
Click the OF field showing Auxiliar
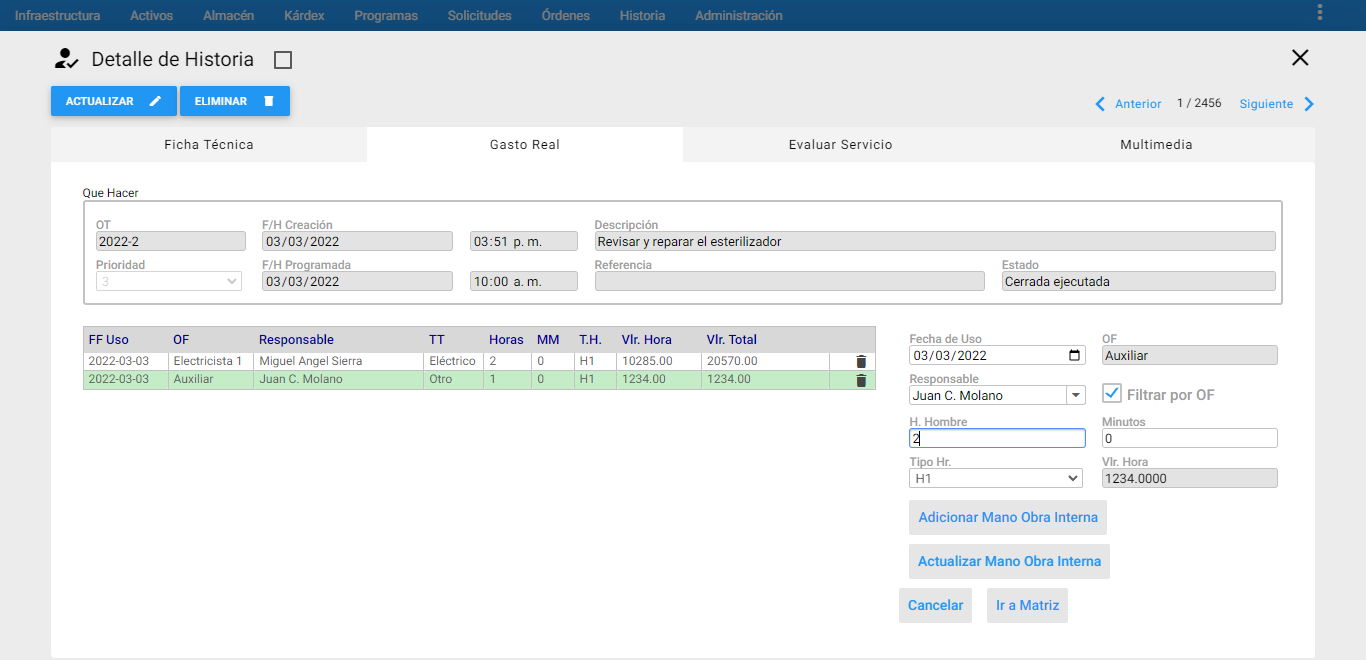(1190, 355)
